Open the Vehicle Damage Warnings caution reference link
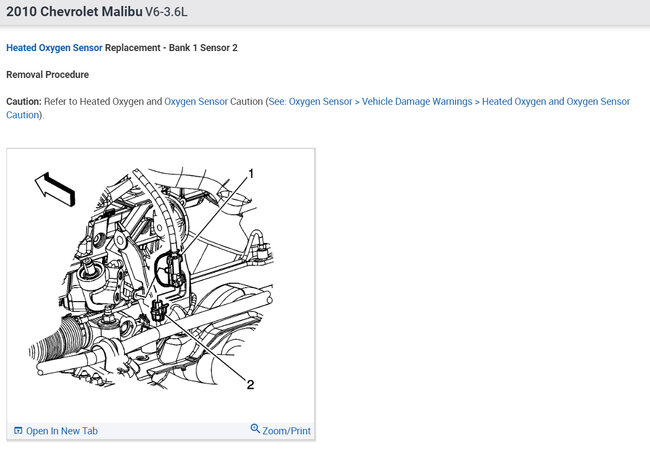 tap(318, 108)
